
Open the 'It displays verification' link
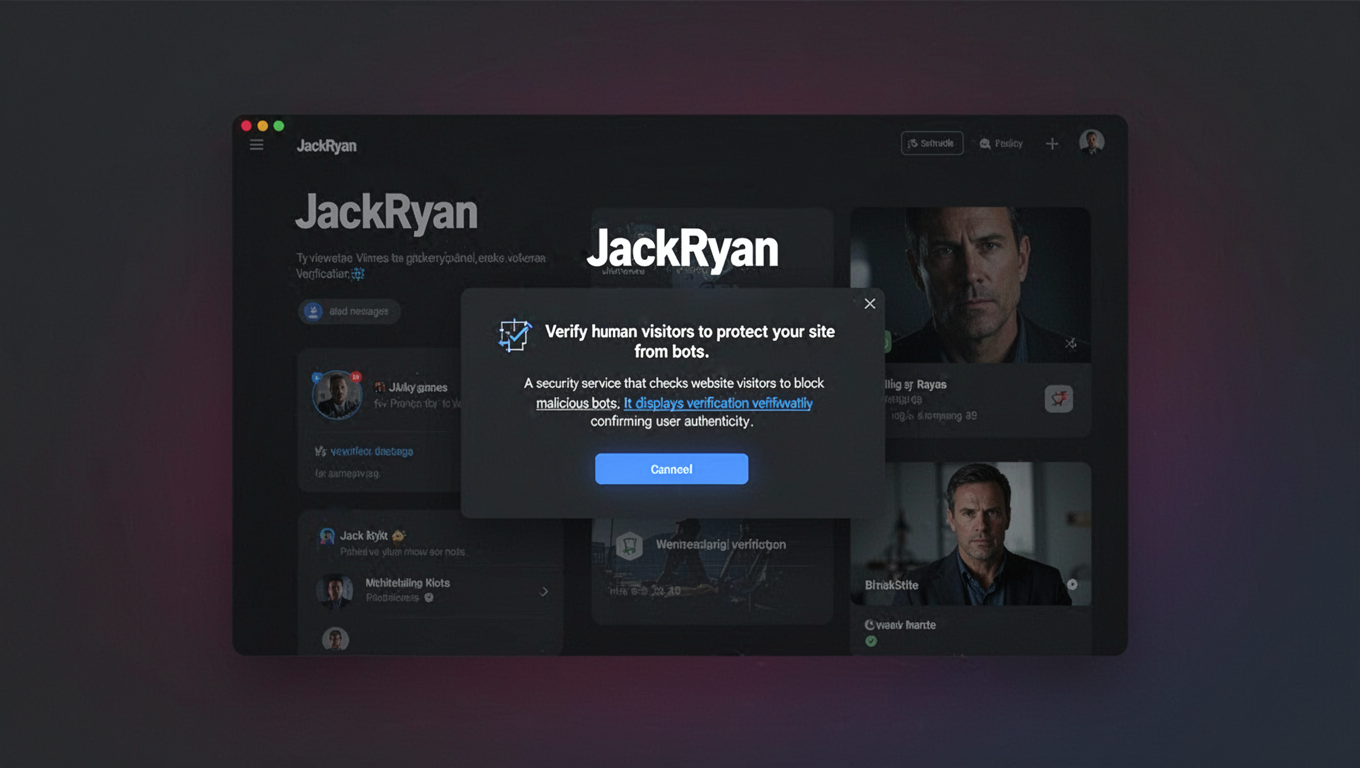click(718, 402)
